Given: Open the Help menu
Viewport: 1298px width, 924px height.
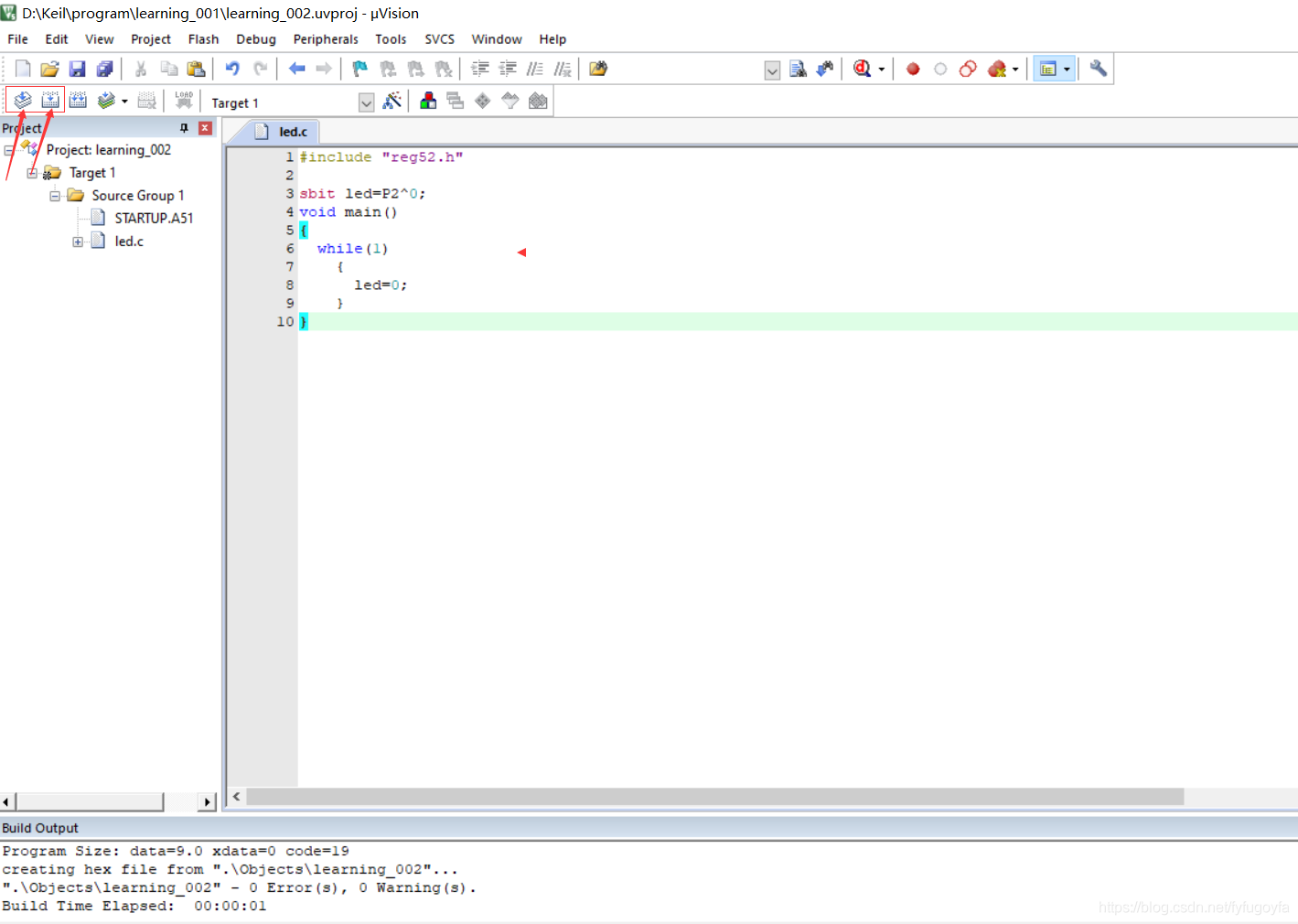Looking at the screenshot, I should click(552, 39).
